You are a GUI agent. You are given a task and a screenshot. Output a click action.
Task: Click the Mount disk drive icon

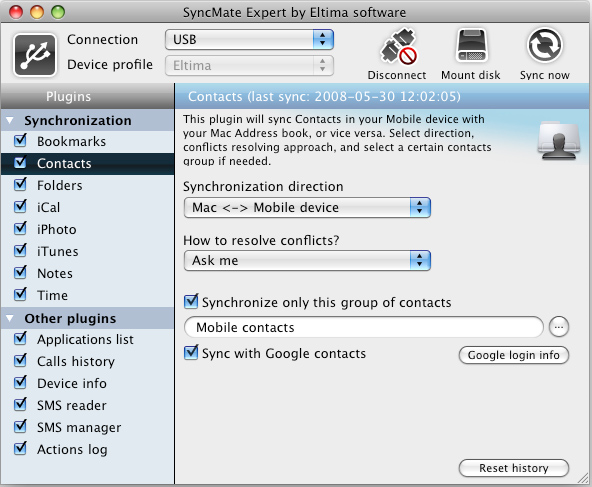pyautogui.click(x=471, y=47)
